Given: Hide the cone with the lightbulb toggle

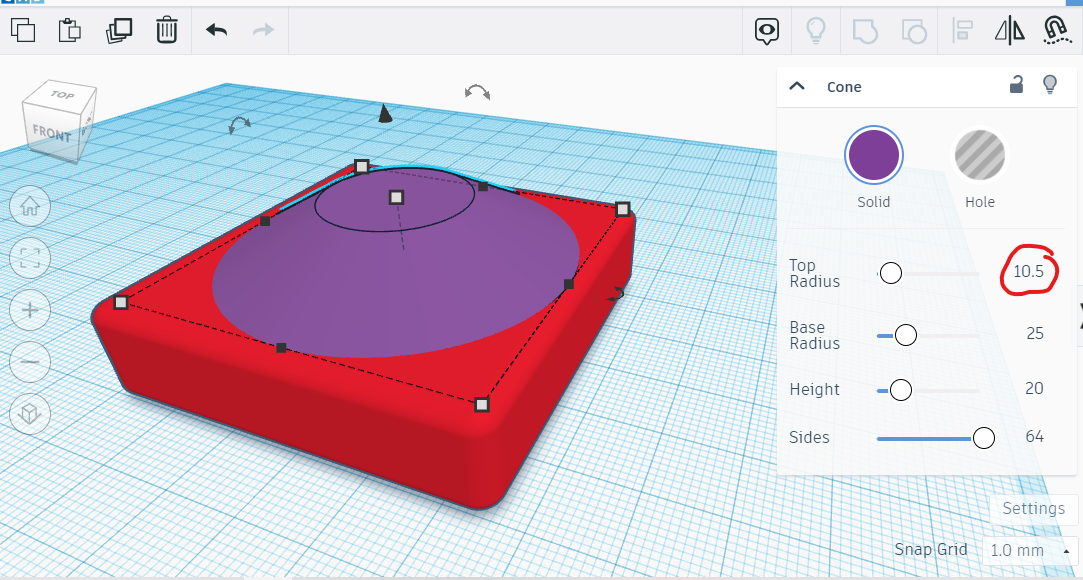Looking at the screenshot, I should point(1050,86).
